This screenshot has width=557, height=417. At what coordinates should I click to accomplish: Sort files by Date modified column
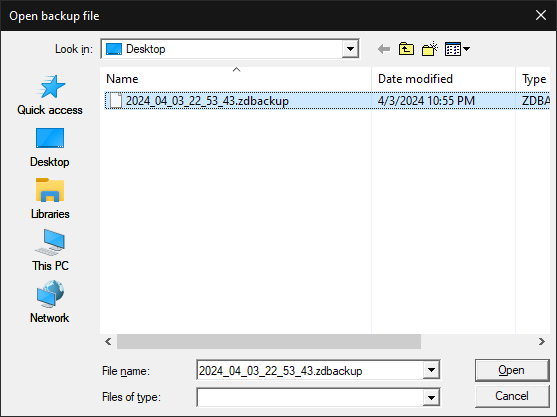pos(443,79)
